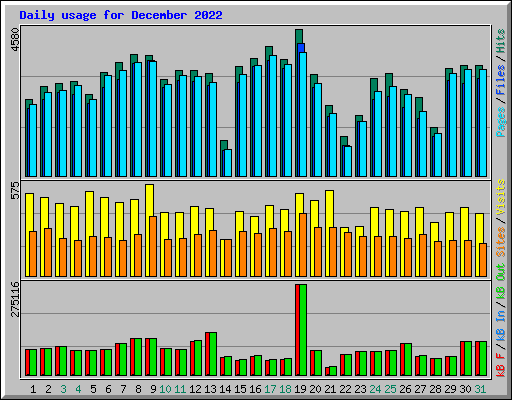The height and width of the screenshot is (400, 512).
Task: Click day 20 on the x-axis
Action: (315, 389)
